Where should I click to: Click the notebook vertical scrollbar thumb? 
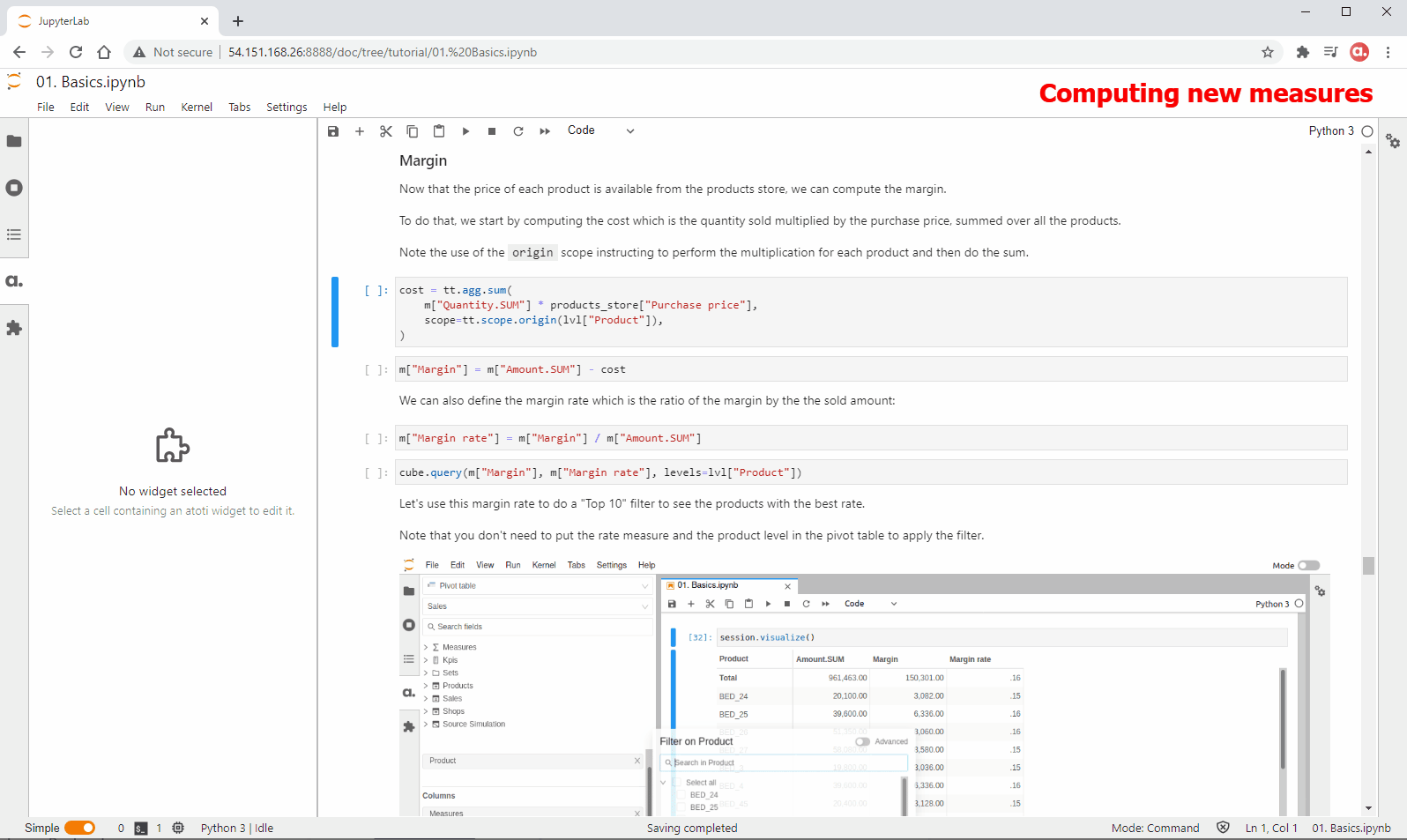pyautogui.click(x=1368, y=565)
